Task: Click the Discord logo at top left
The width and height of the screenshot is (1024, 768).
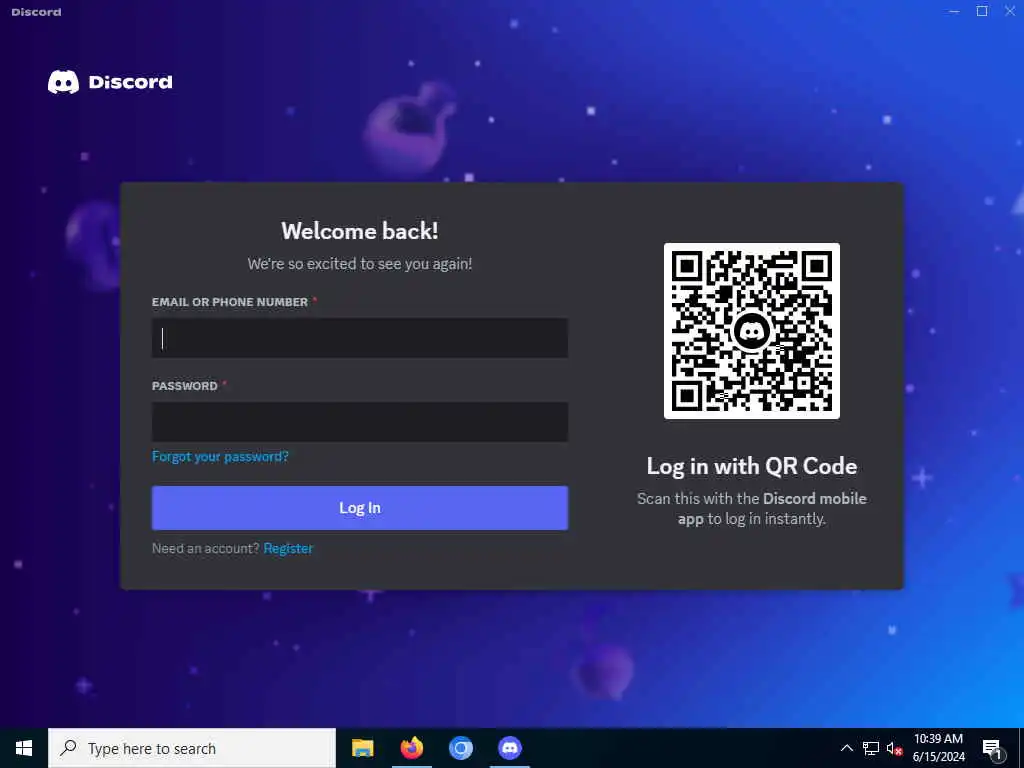Action: tap(110, 82)
